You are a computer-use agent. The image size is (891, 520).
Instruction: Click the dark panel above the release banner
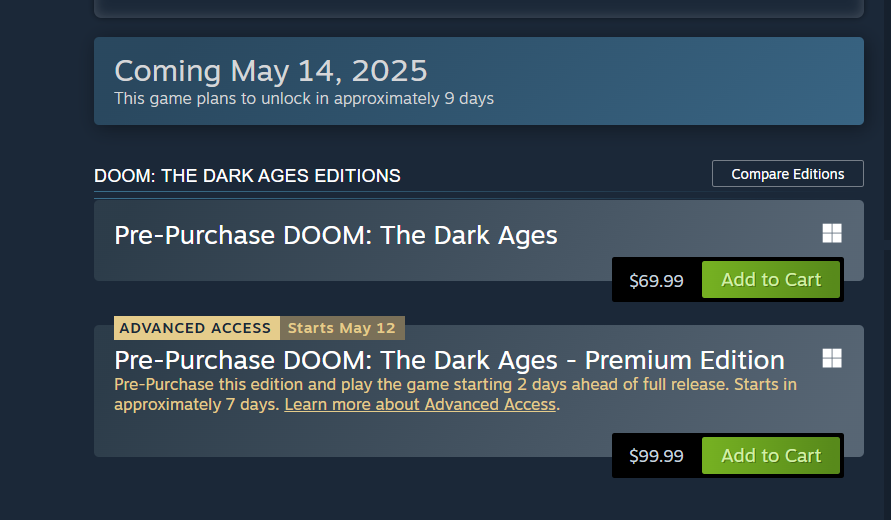click(x=478, y=8)
